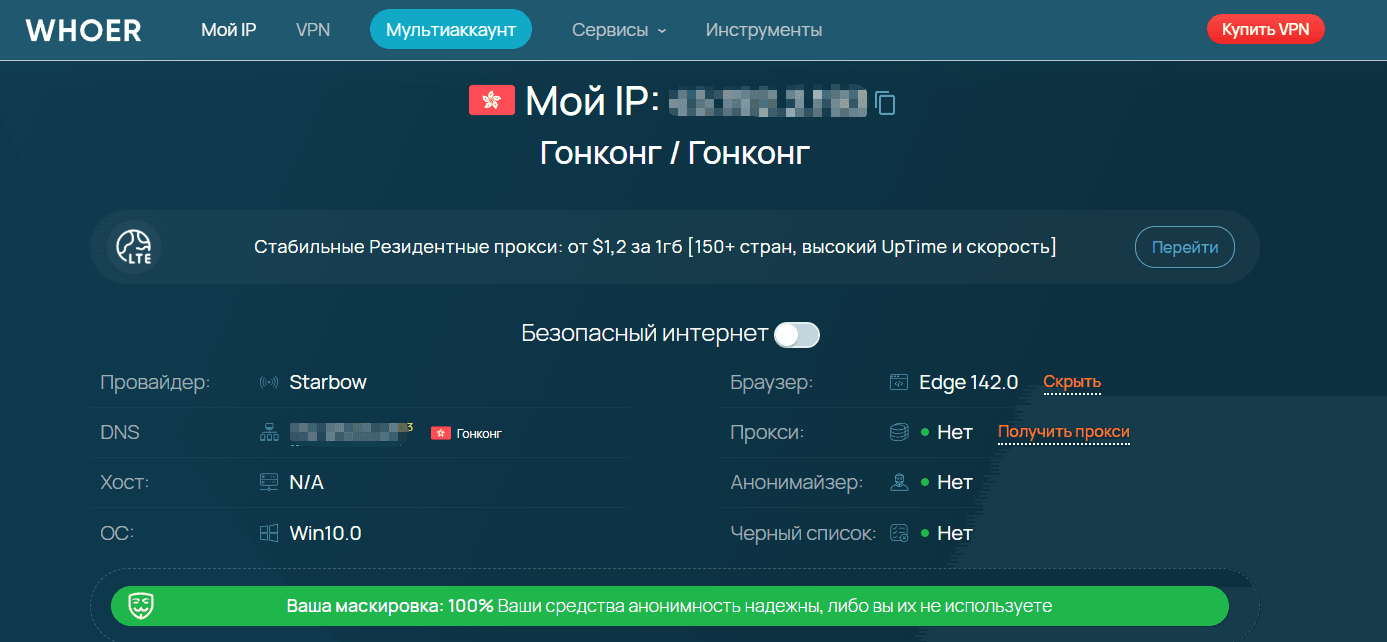1387x642 pixels.
Task: Select the LTE proxy promo icon
Action: [x=133, y=246]
